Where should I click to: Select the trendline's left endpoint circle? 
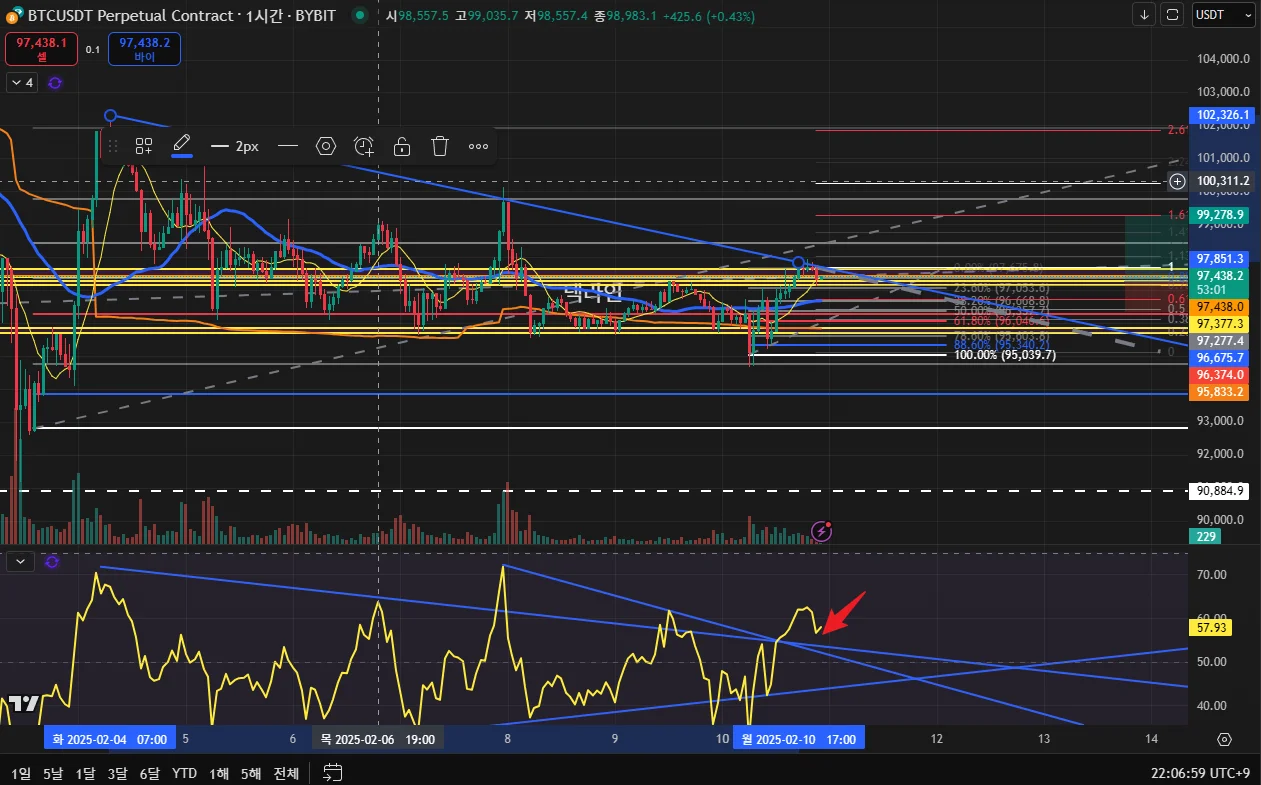point(110,116)
